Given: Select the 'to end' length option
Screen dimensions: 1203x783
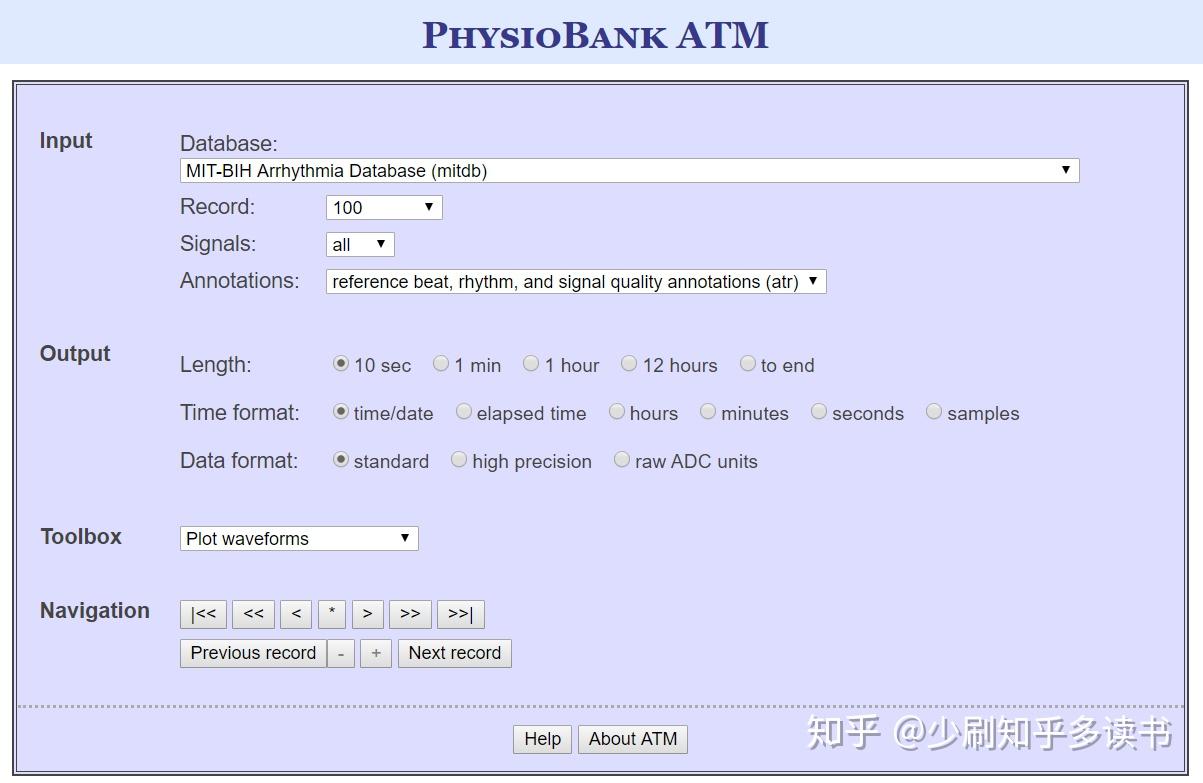Looking at the screenshot, I should [747, 364].
